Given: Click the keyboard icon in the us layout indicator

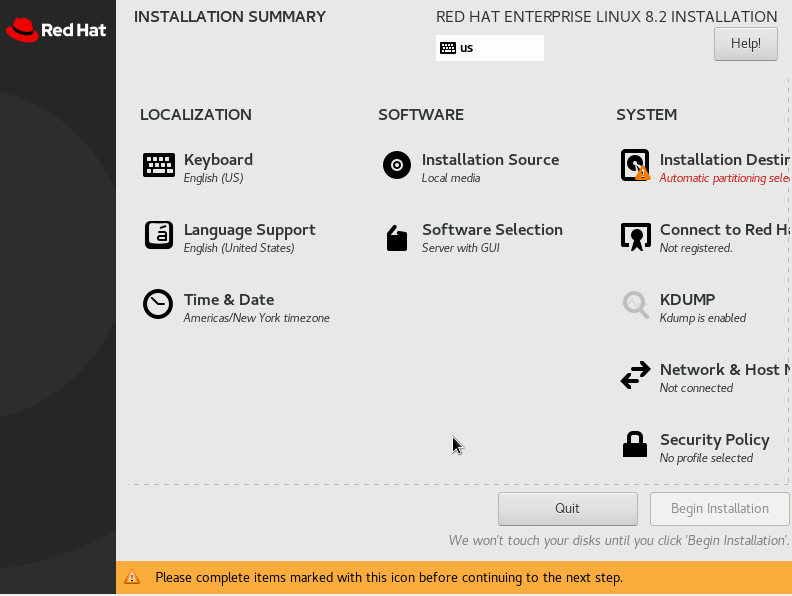Looking at the screenshot, I should [448, 48].
